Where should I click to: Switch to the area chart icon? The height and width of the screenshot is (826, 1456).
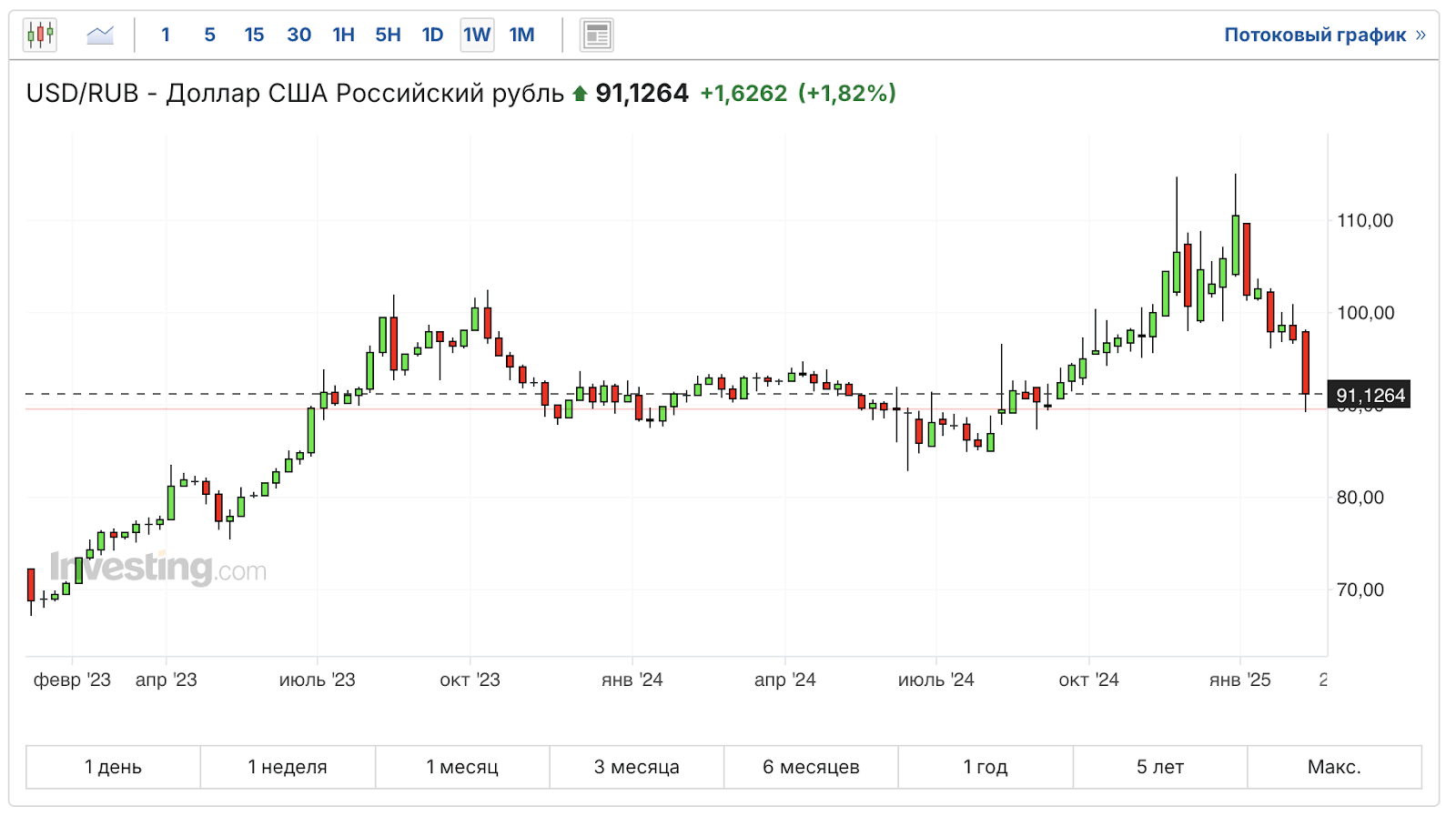[100, 35]
